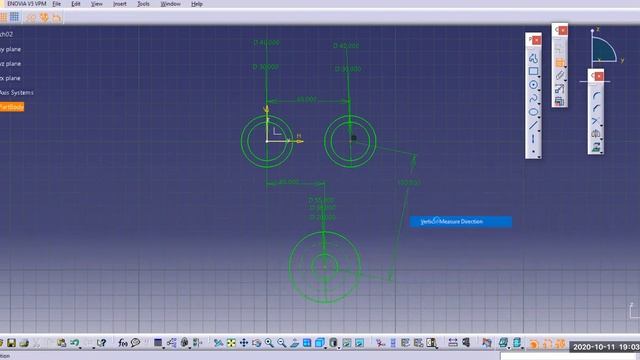The image size is (640, 360).
Task: Click the Normal View icon
Action: 294,343
